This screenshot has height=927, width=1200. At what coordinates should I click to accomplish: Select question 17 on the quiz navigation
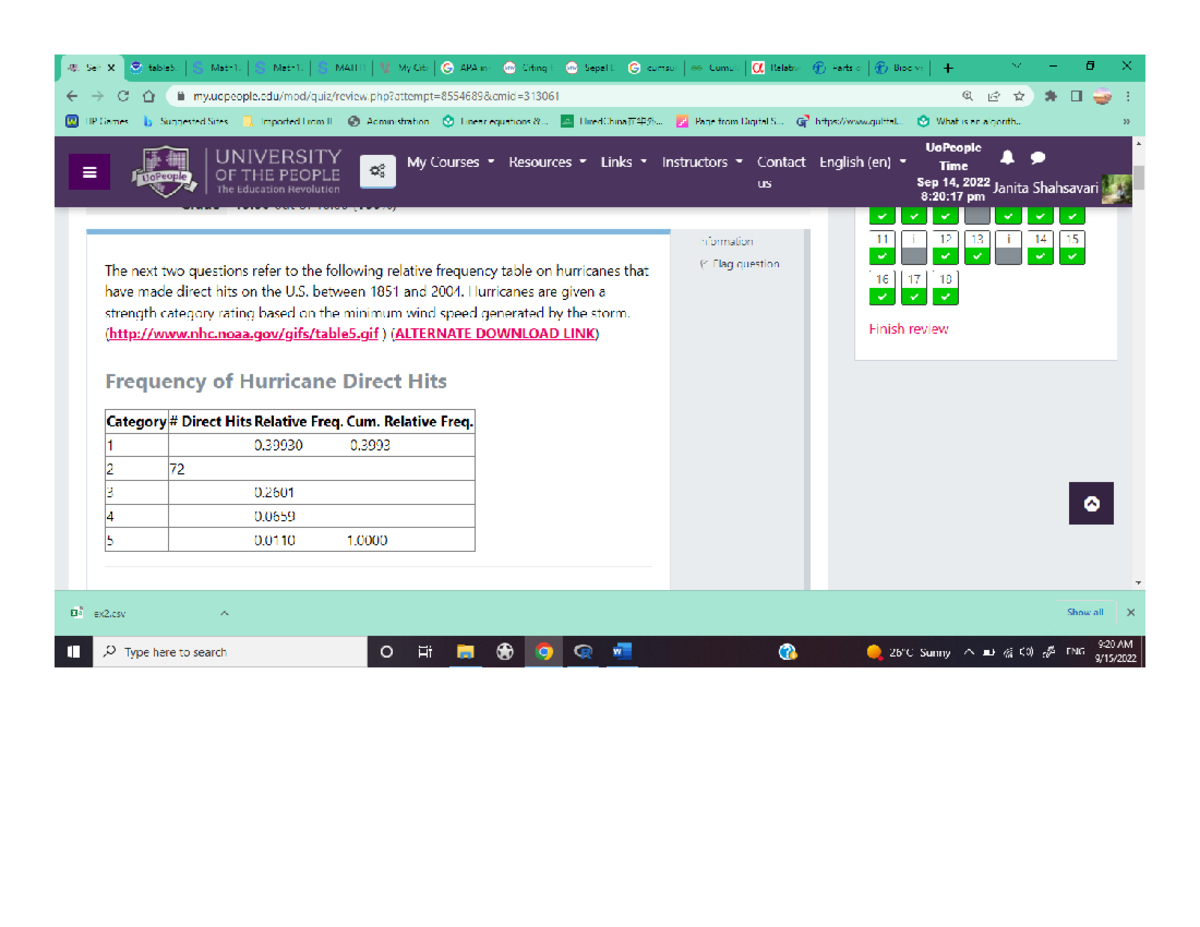point(914,285)
